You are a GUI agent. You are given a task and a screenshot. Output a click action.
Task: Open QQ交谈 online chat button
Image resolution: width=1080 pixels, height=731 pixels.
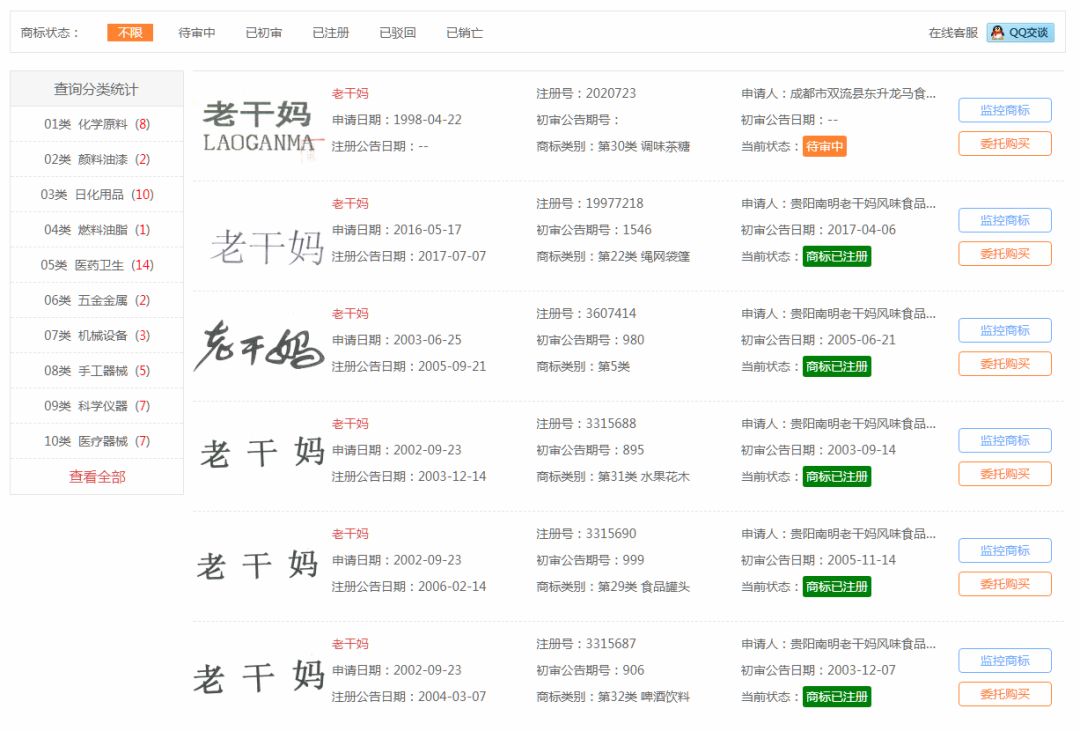[x=1020, y=32]
